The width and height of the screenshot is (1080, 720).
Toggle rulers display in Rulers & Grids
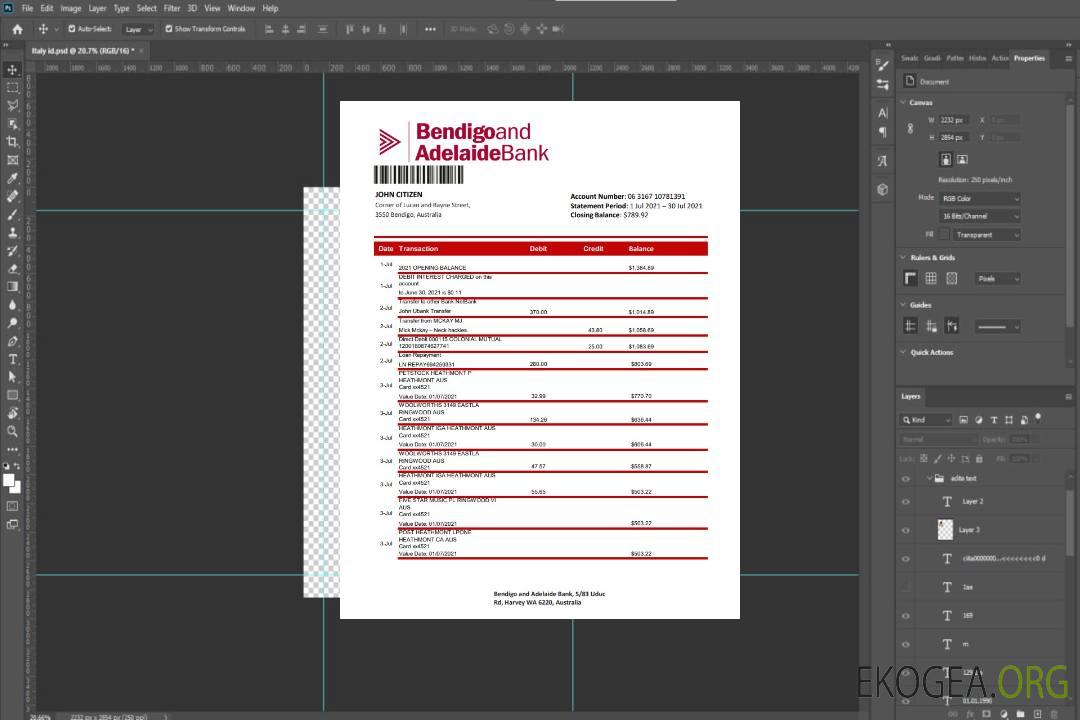911,278
